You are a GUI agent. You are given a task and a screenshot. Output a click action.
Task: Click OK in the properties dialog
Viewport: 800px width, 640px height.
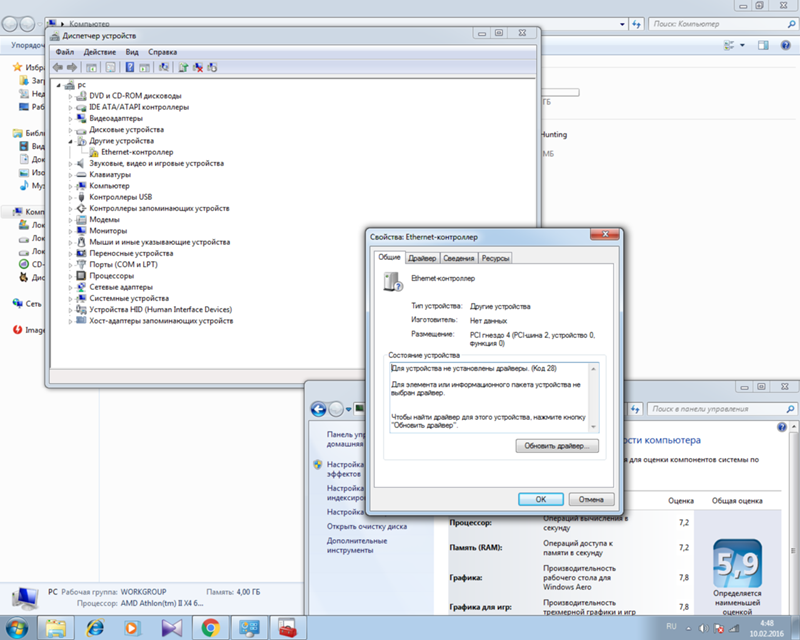(x=541, y=499)
